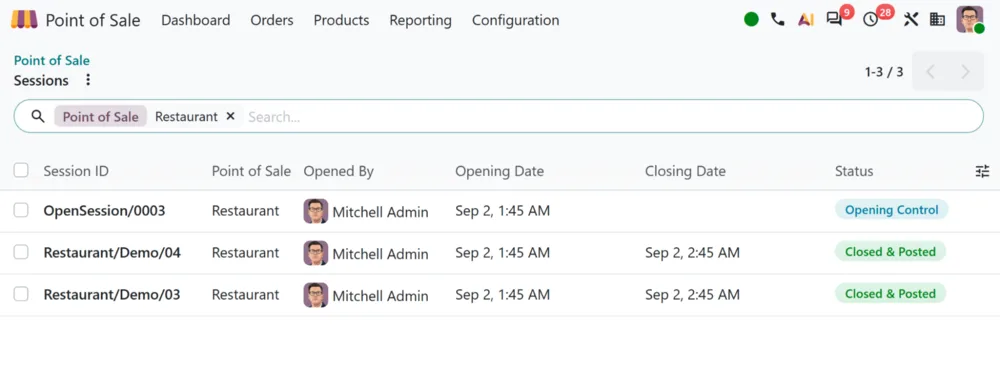The height and width of the screenshot is (368, 1000).
Task: Open the Sessions actions kebab menu
Action: coord(88,80)
